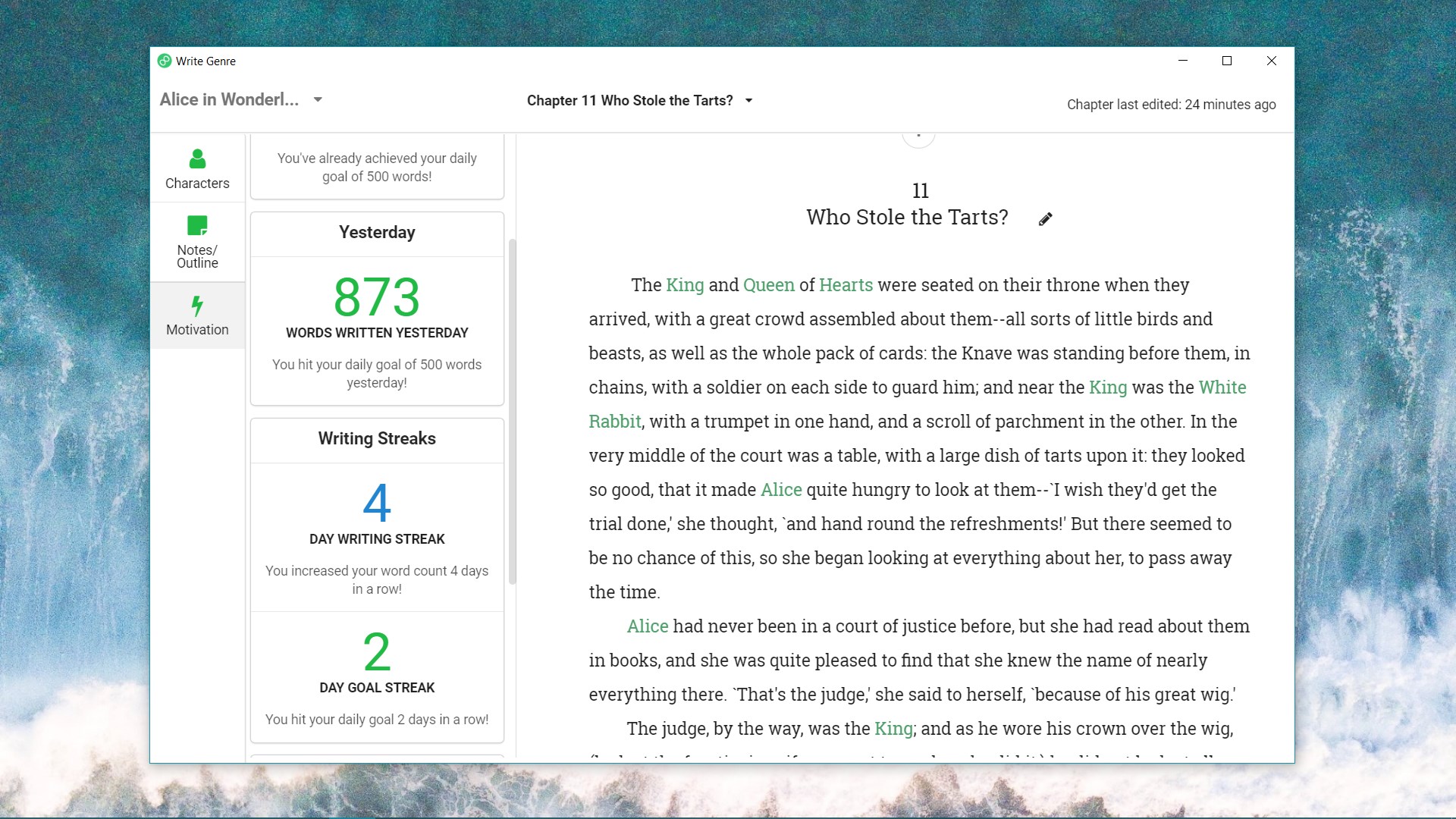Click the first green Alice name in the text
Screen dimensions: 1456x819
[x=781, y=490]
